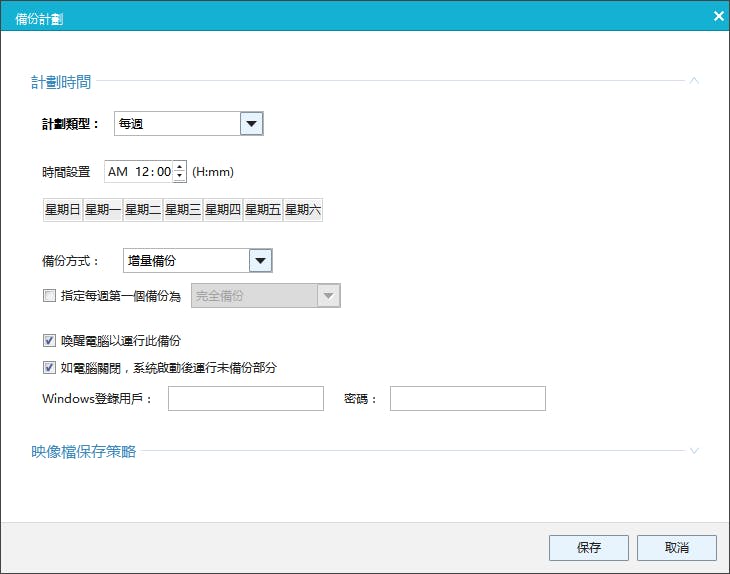The image size is (730, 574).
Task: Toggle 星期日 day button
Action: 63,210
